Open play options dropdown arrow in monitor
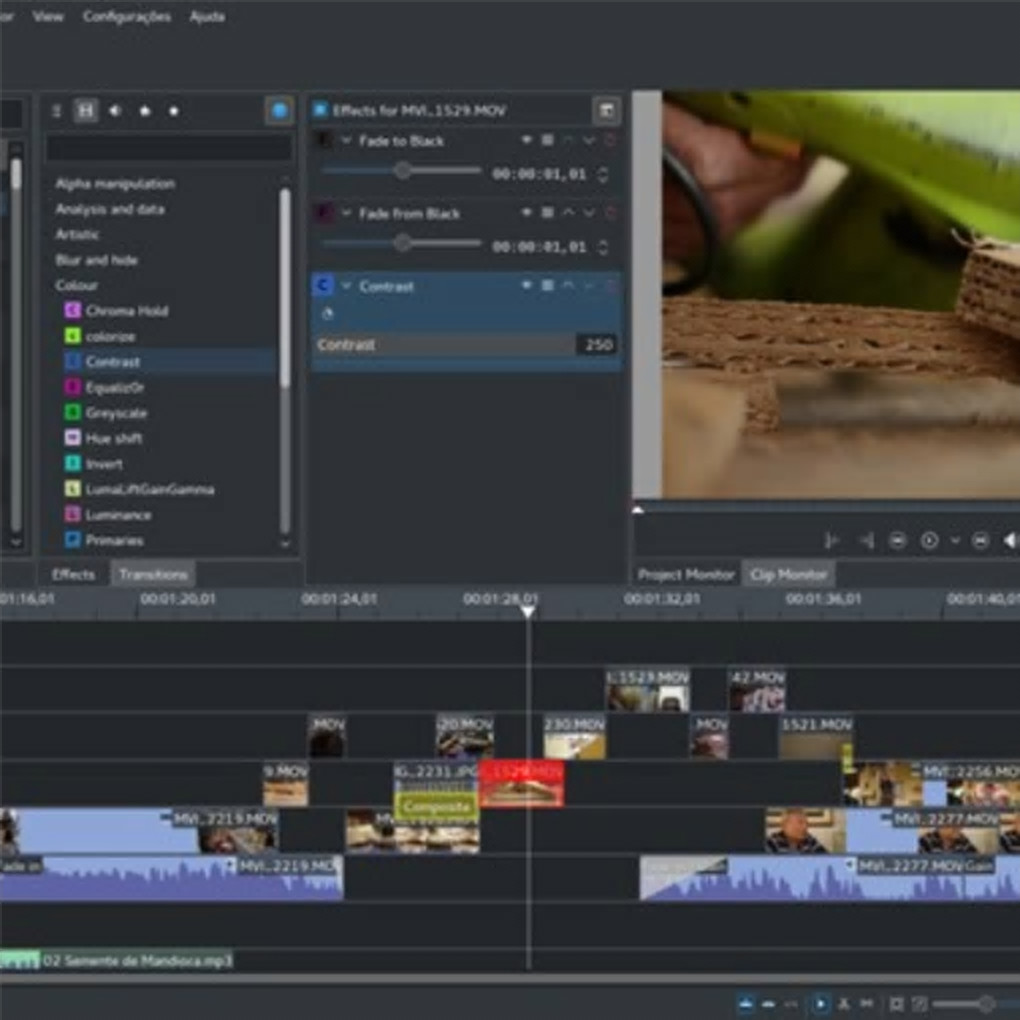The height and width of the screenshot is (1020, 1020). click(954, 541)
